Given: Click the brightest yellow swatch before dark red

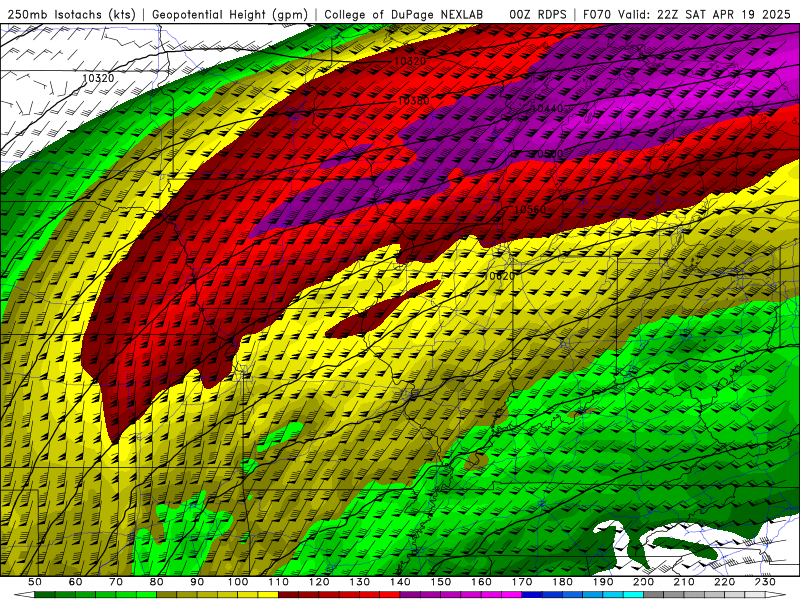Looking at the screenshot, I should 268,595.
